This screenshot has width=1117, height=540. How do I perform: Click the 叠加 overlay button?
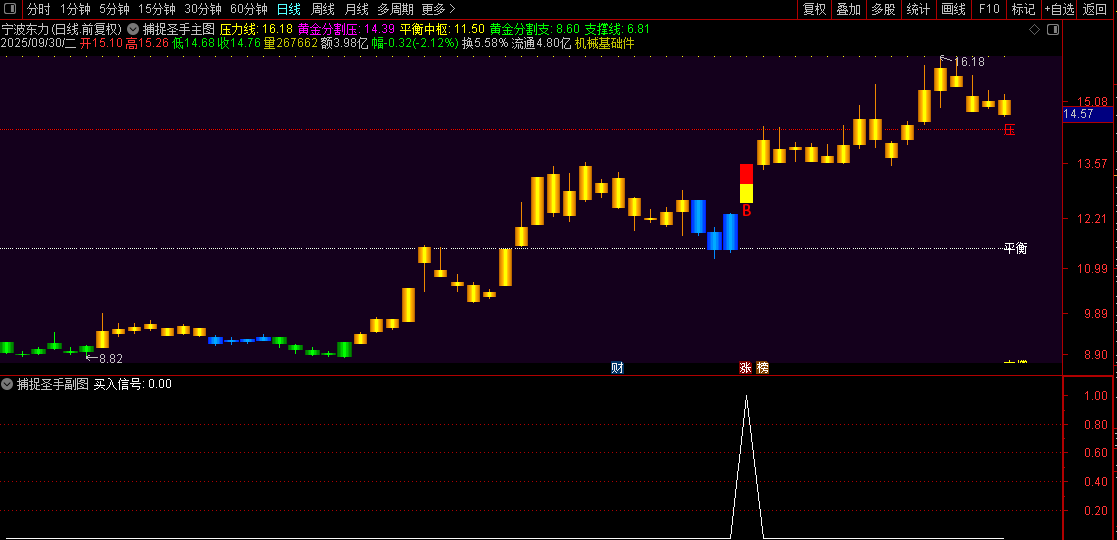848,9
